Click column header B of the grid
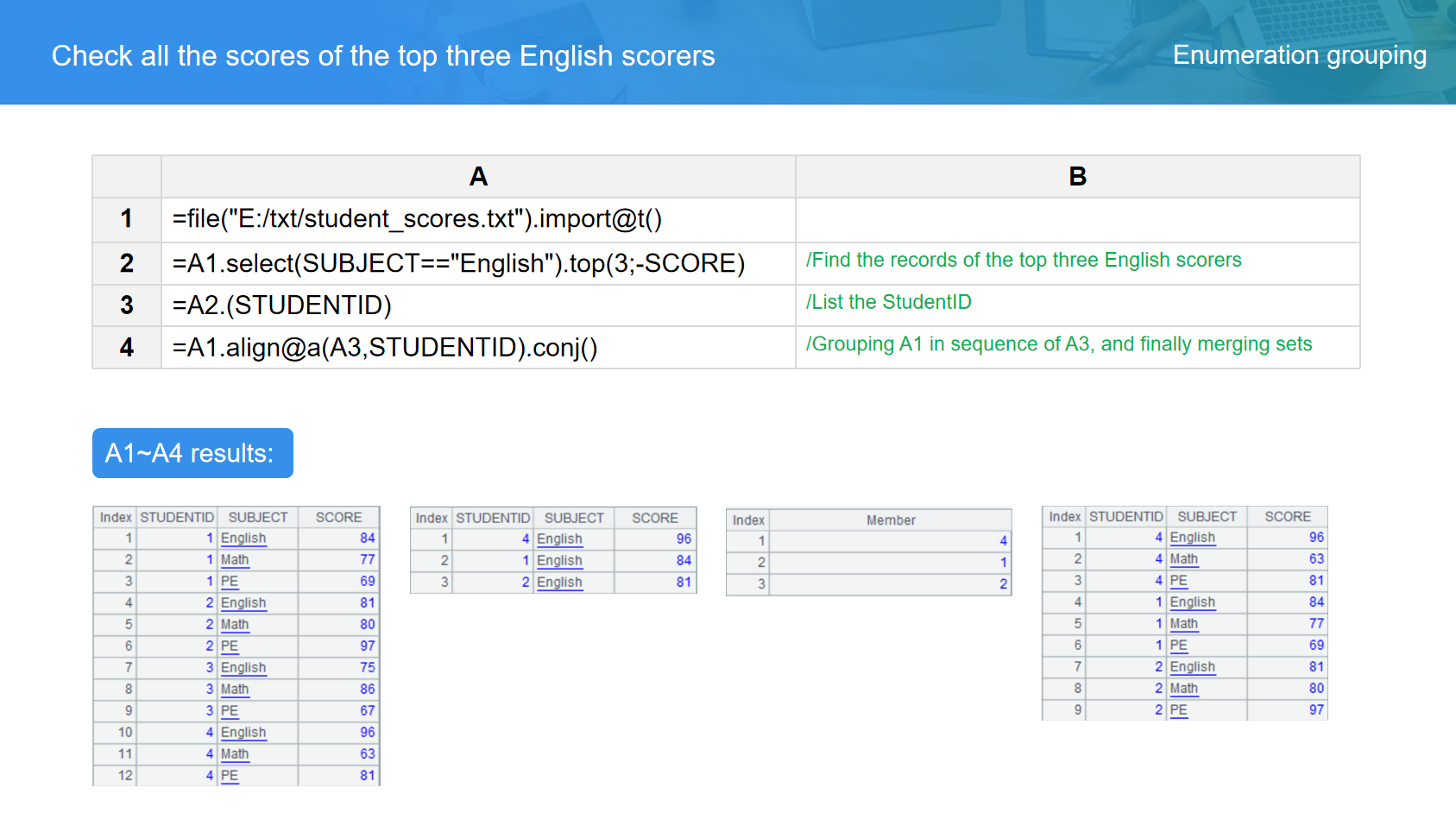1456x819 pixels. 1077,177
